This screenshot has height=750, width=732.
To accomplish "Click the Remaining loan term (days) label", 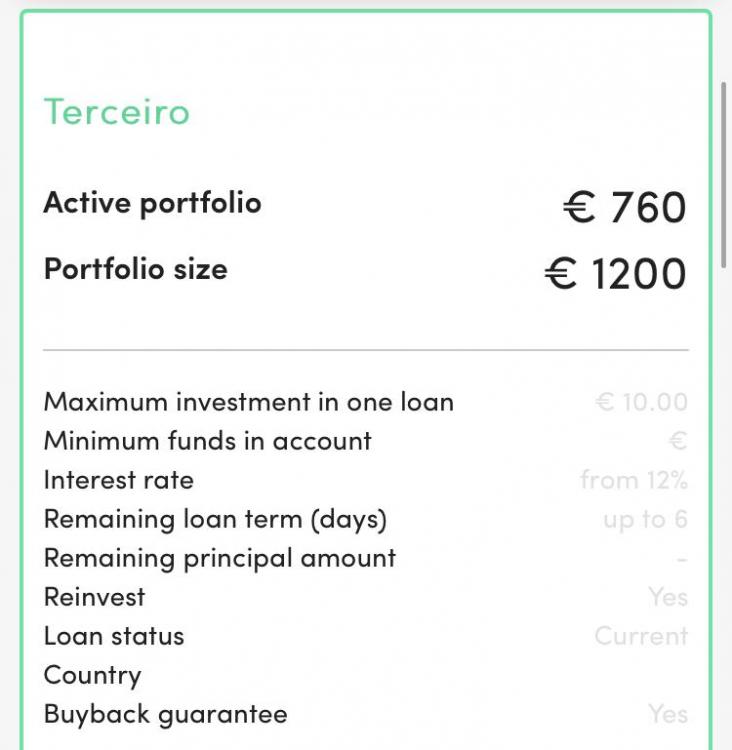I will (214, 519).
